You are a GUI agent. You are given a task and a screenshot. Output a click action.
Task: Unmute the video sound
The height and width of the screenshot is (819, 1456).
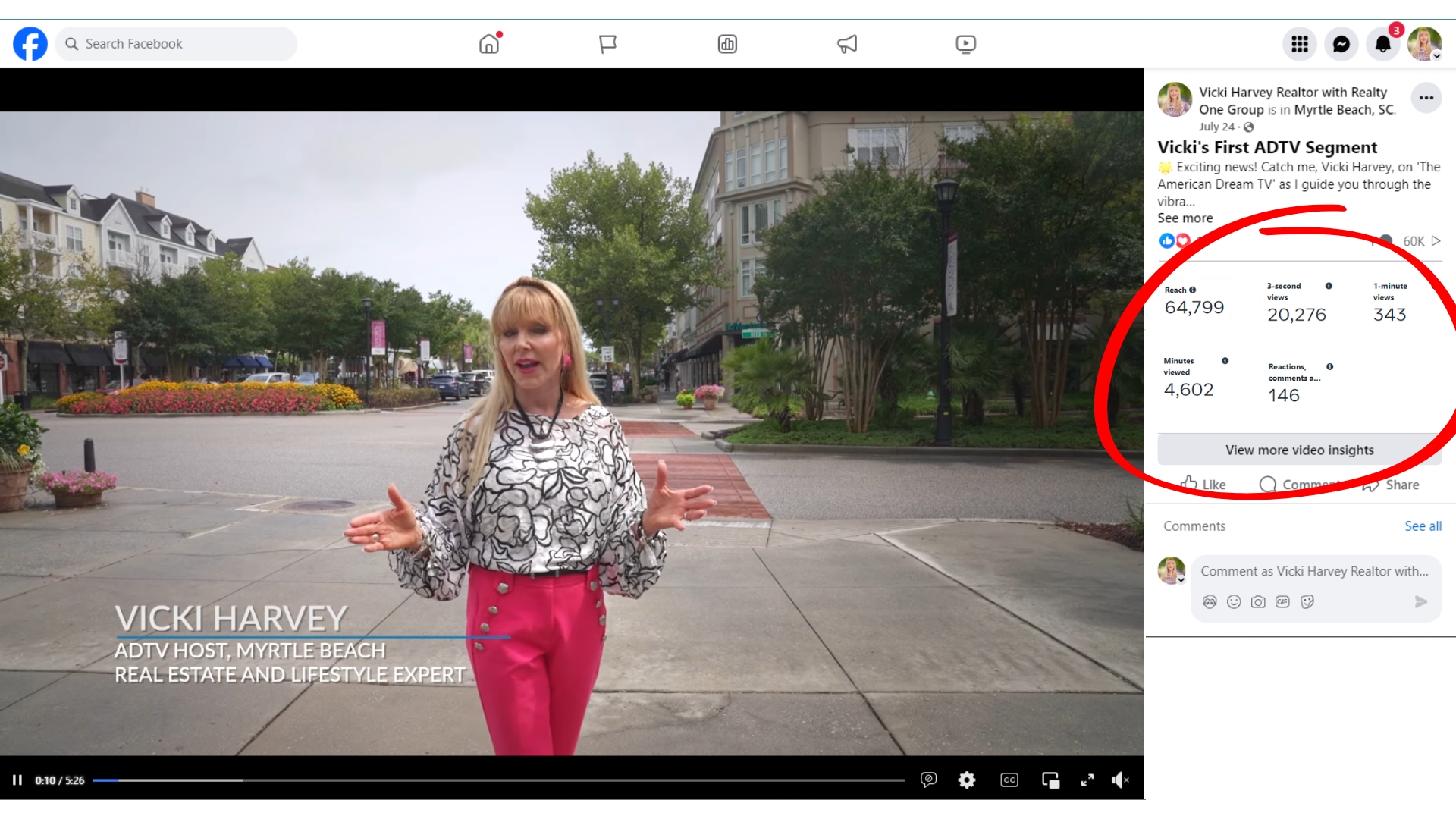(1121, 780)
